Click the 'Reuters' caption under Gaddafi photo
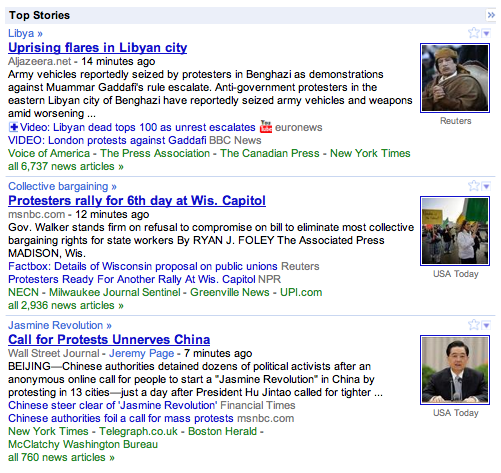501x473 pixels. 455,121
